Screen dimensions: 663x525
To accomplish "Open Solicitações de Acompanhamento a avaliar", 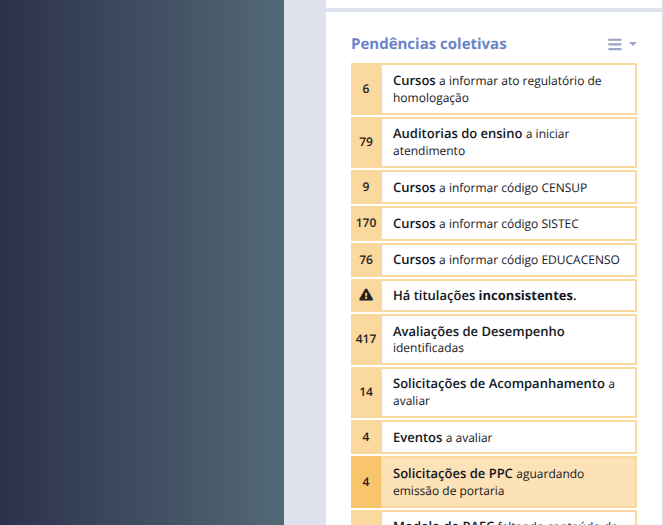I will click(494, 392).
